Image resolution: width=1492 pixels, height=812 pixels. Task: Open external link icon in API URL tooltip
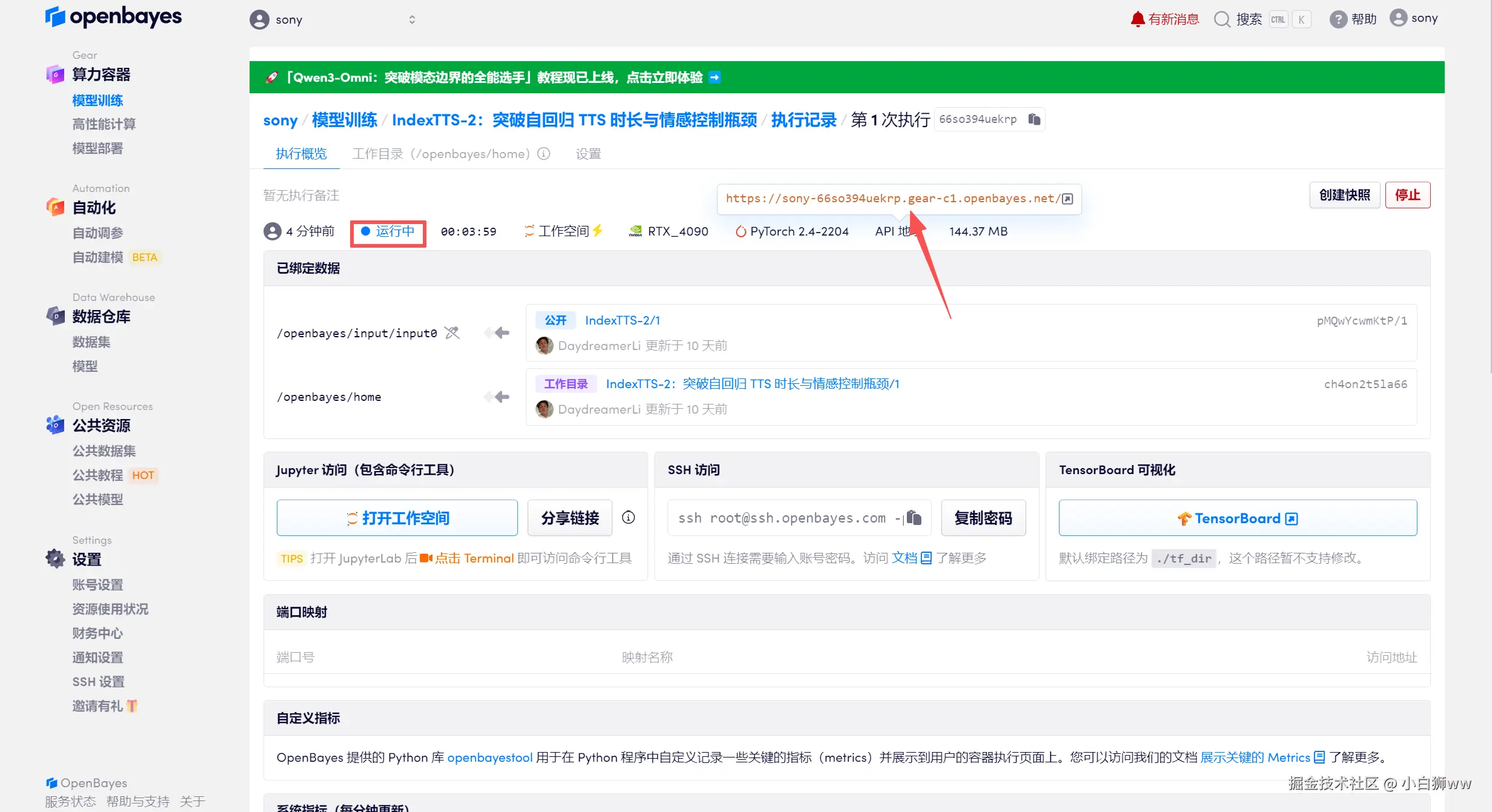[x=1068, y=199]
